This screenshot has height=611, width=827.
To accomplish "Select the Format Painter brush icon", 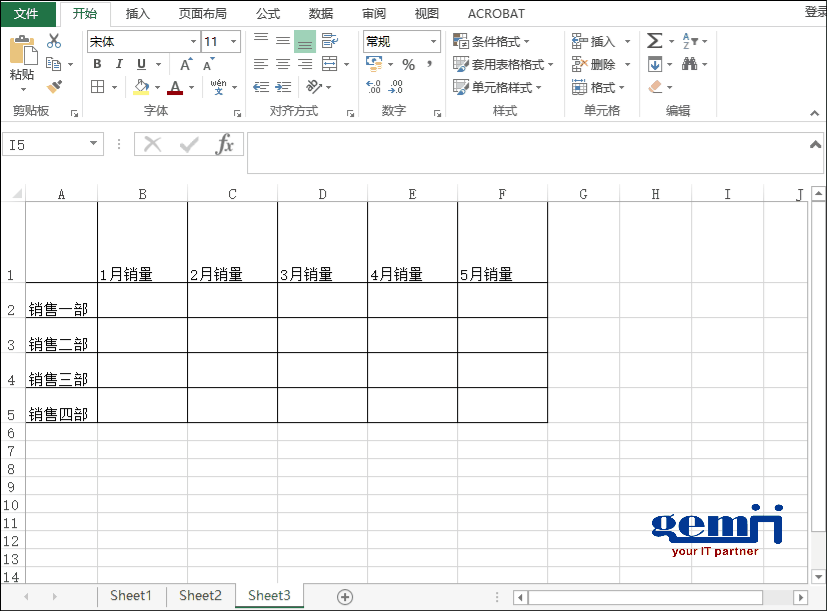I will pos(54,87).
